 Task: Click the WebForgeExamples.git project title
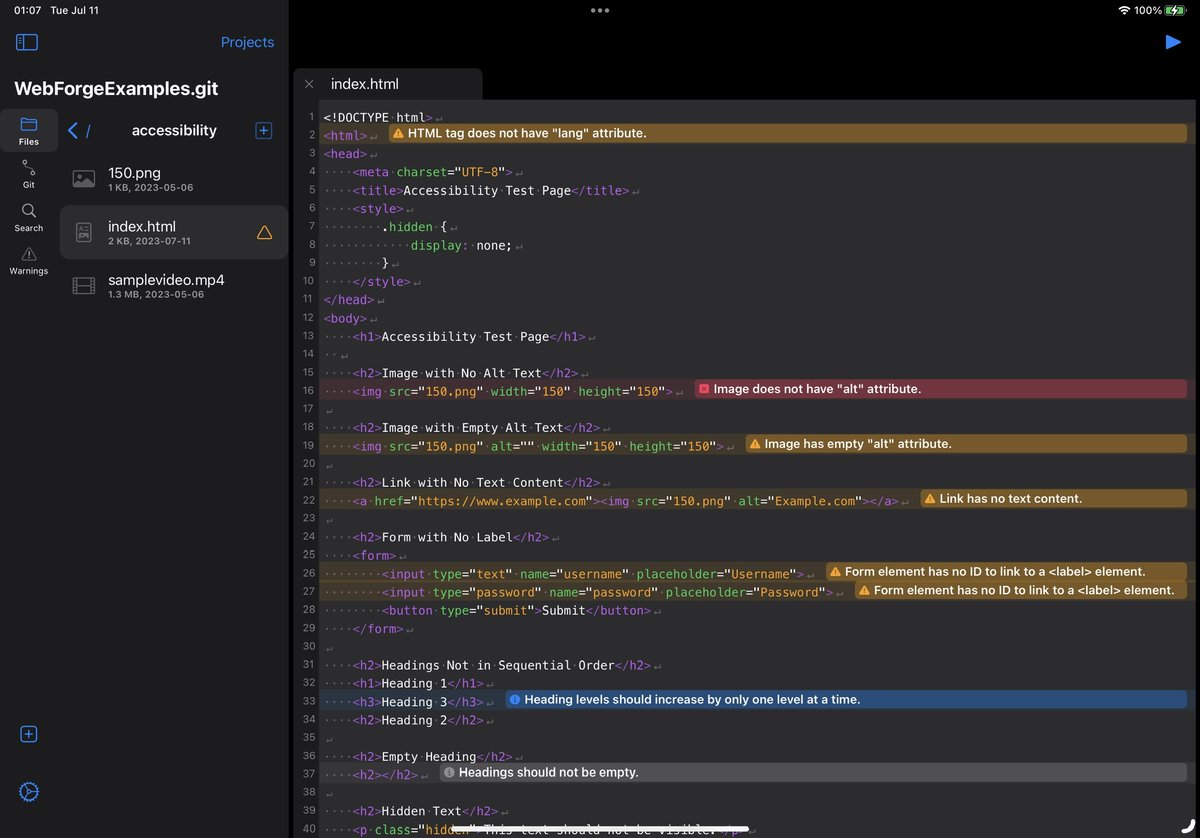pos(116,89)
